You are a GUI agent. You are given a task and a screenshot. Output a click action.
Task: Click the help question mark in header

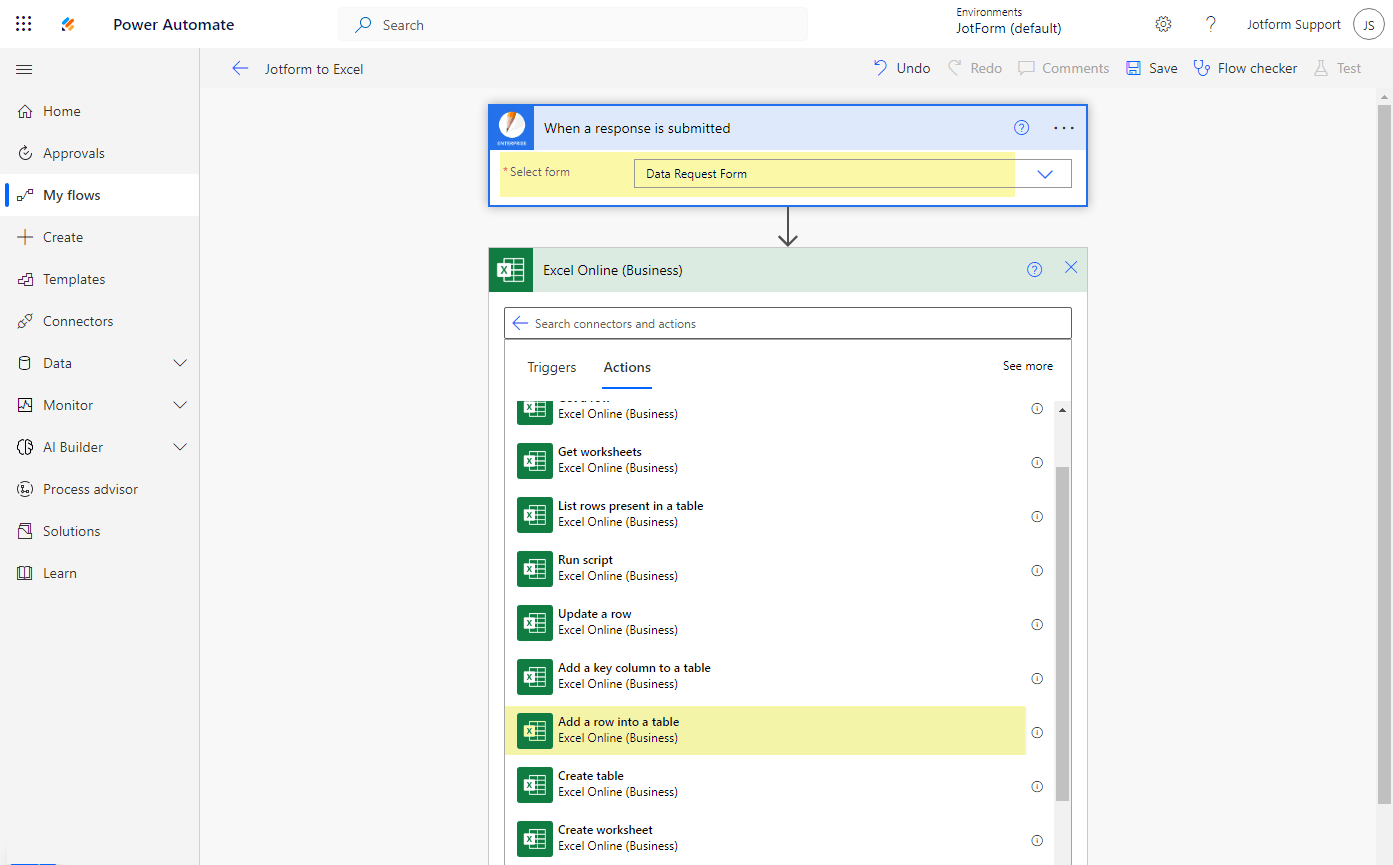pos(1210,24)
